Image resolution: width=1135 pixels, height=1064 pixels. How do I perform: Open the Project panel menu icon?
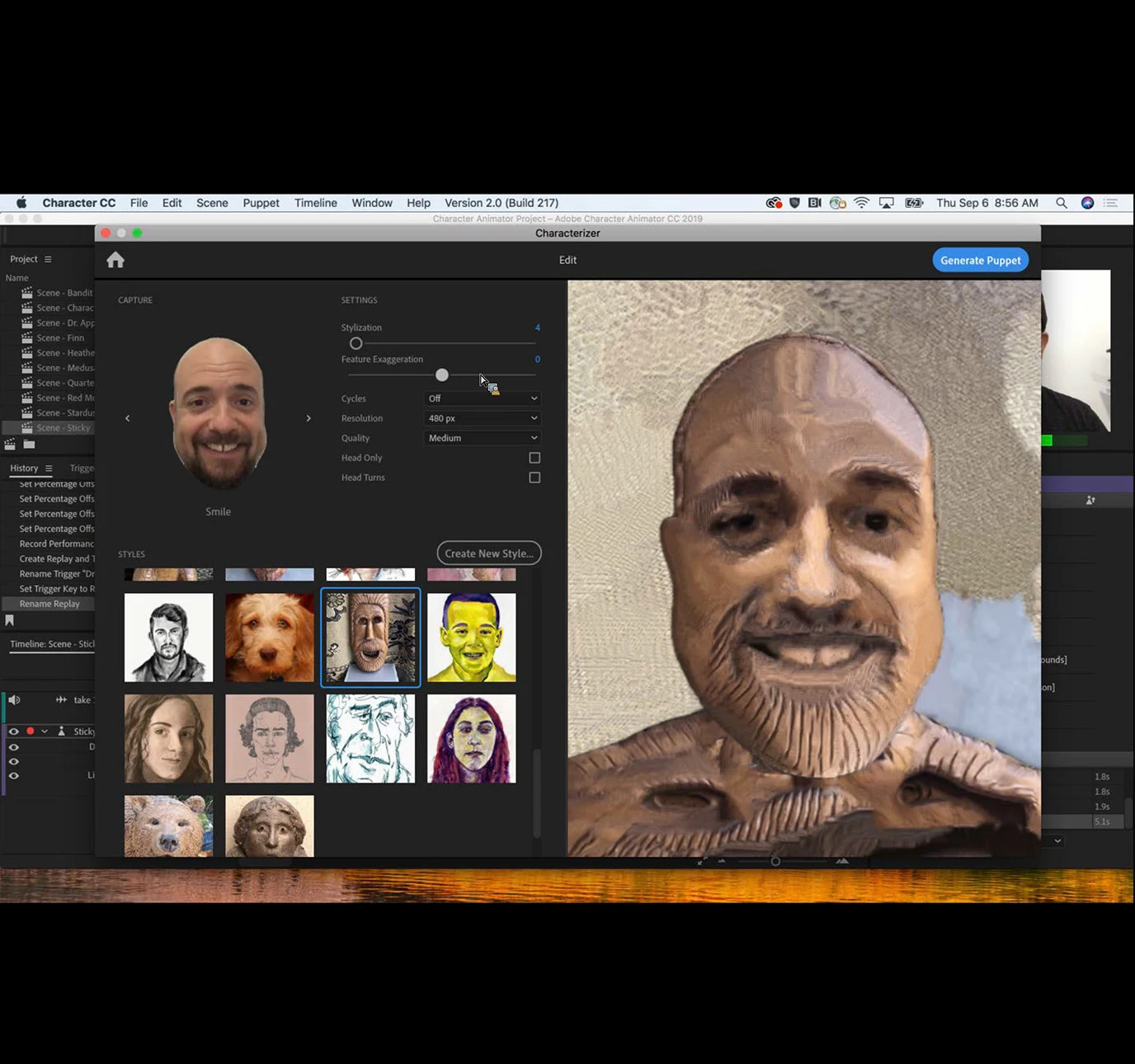[x=48, y=259]
